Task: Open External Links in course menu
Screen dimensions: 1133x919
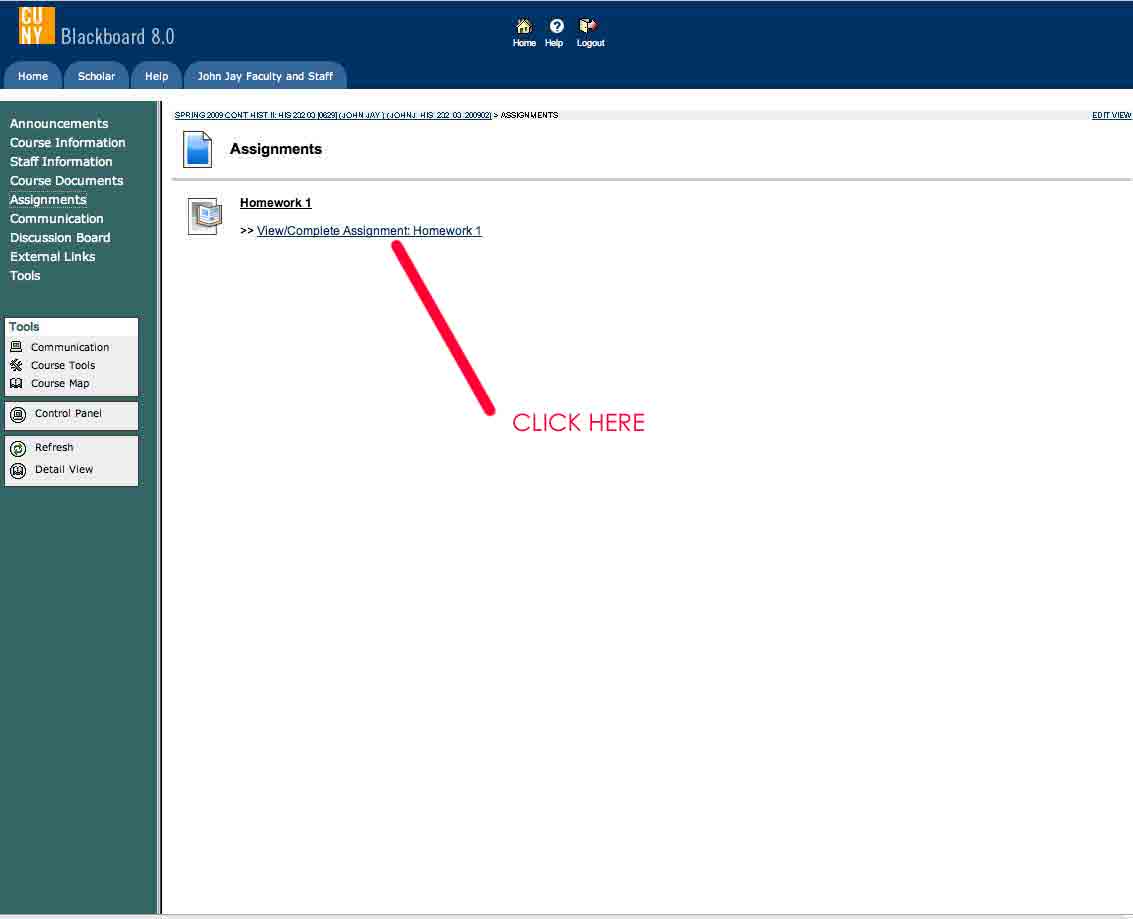Action: coord(52,256)
